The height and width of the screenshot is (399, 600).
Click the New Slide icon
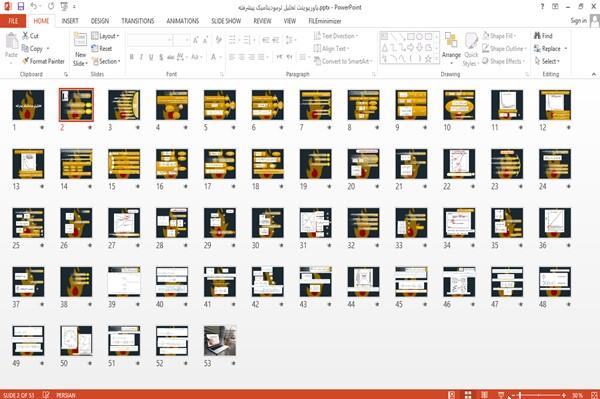tap(80, 41)
